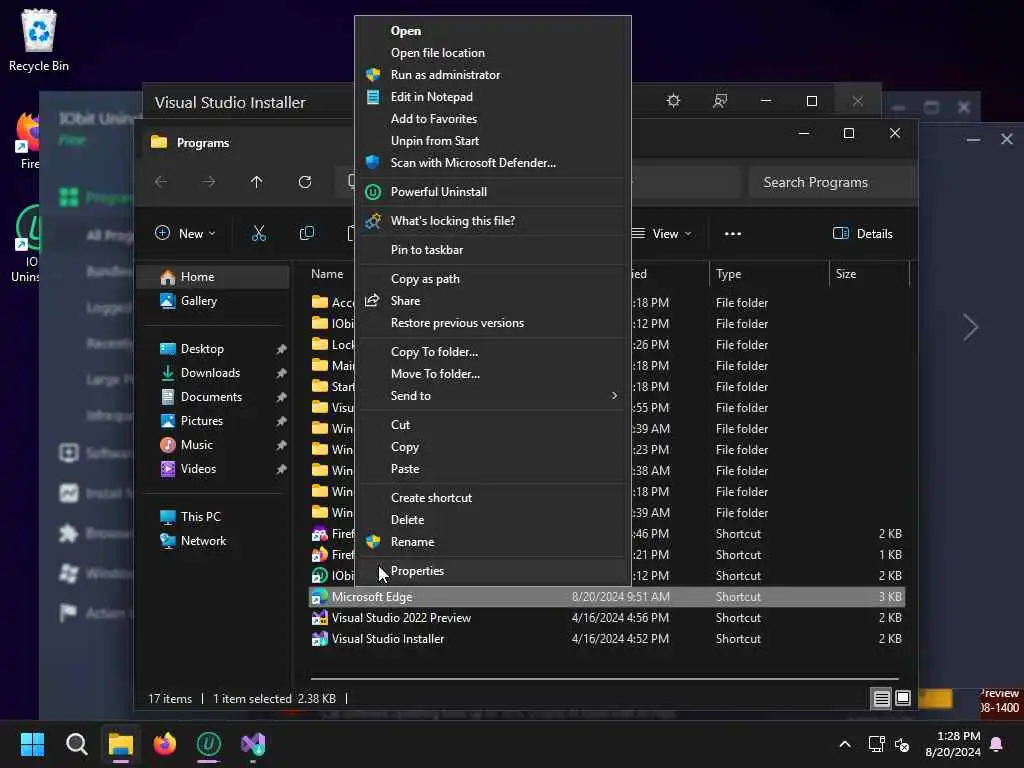Viewport: 1024px width, 768px height.
Task: Click Cut in the context menu
Action: coord(400,425)
